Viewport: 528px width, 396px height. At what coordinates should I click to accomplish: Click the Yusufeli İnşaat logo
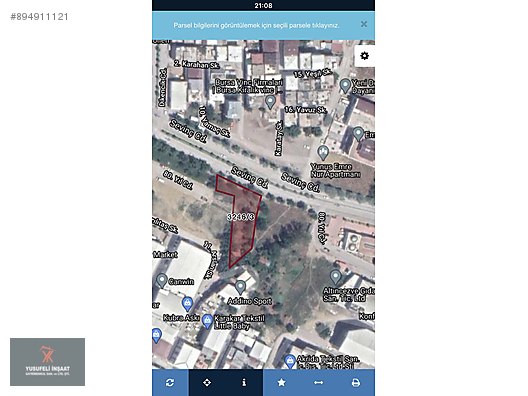tap(47, 362)
